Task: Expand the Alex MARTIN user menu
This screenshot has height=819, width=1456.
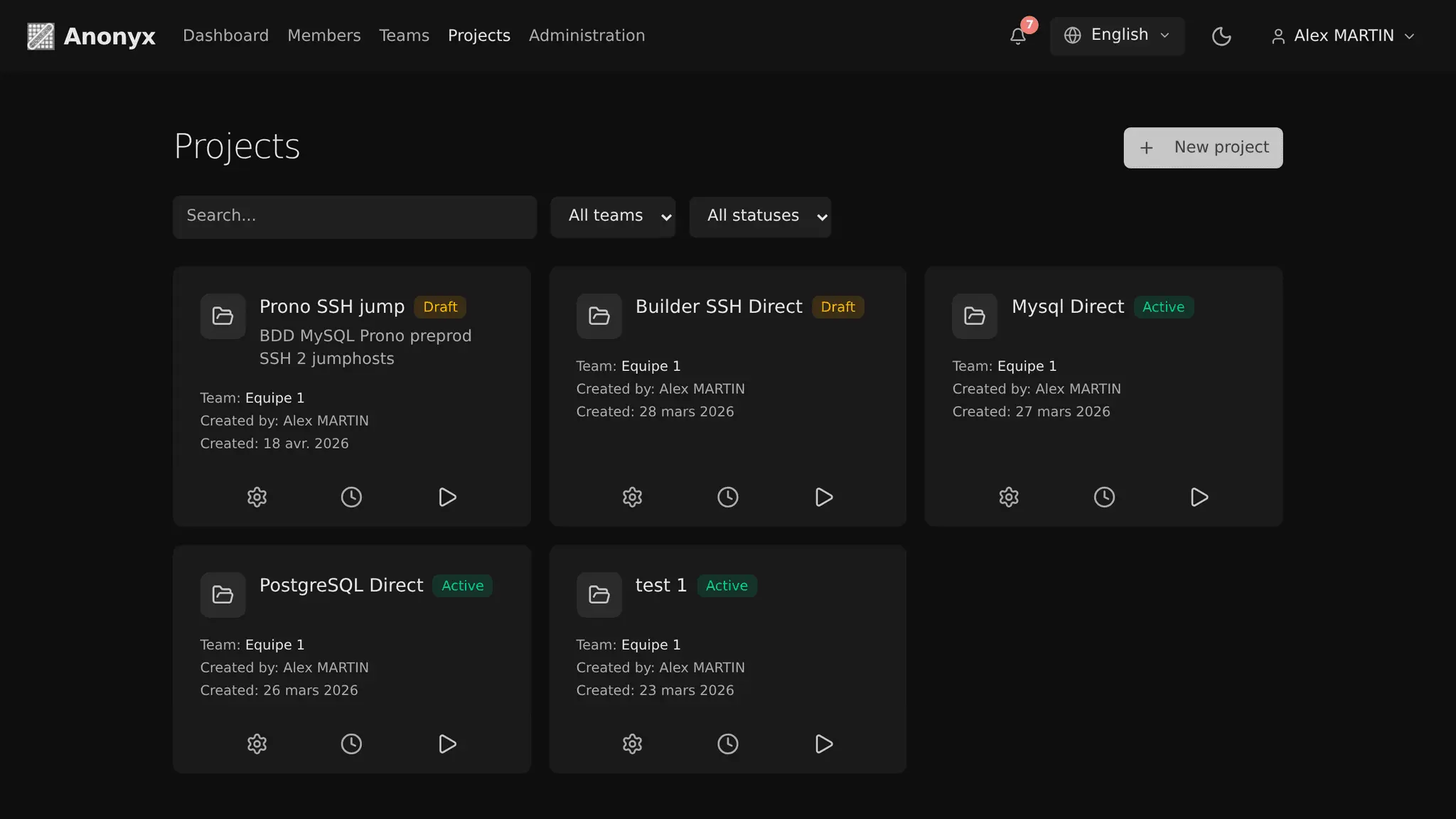Action: point(1343,36)
